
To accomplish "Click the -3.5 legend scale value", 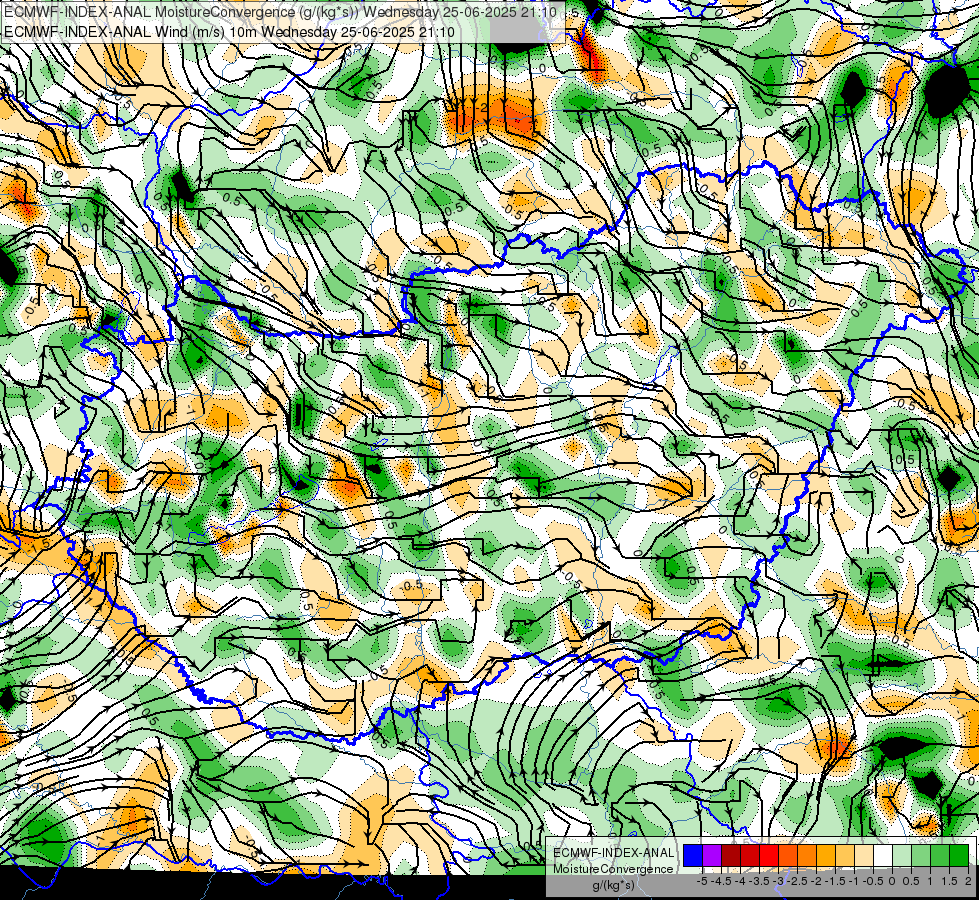I will point(759,881).
